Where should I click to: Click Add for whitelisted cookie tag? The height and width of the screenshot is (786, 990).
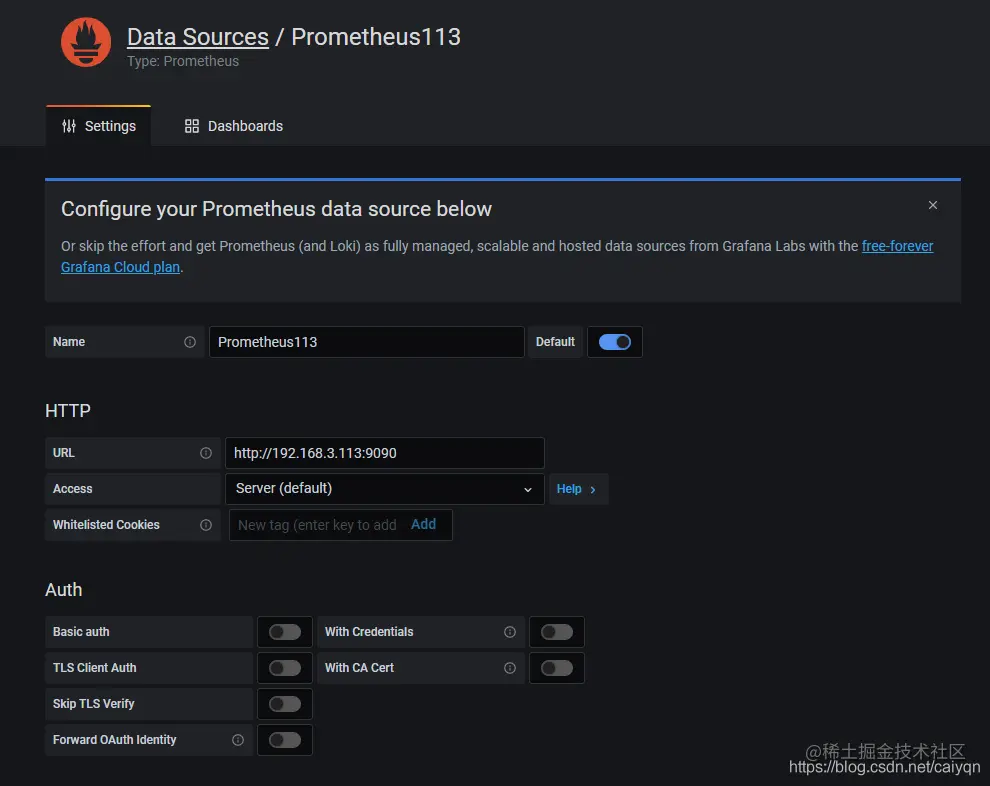[x=423, y=524]
